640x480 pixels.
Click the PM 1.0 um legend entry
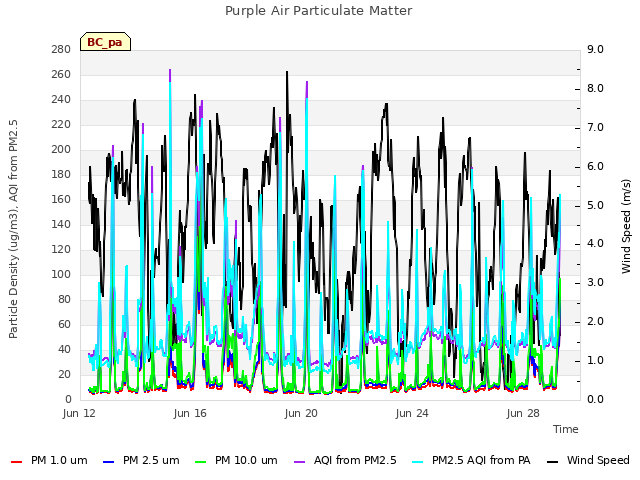point(49,460)
